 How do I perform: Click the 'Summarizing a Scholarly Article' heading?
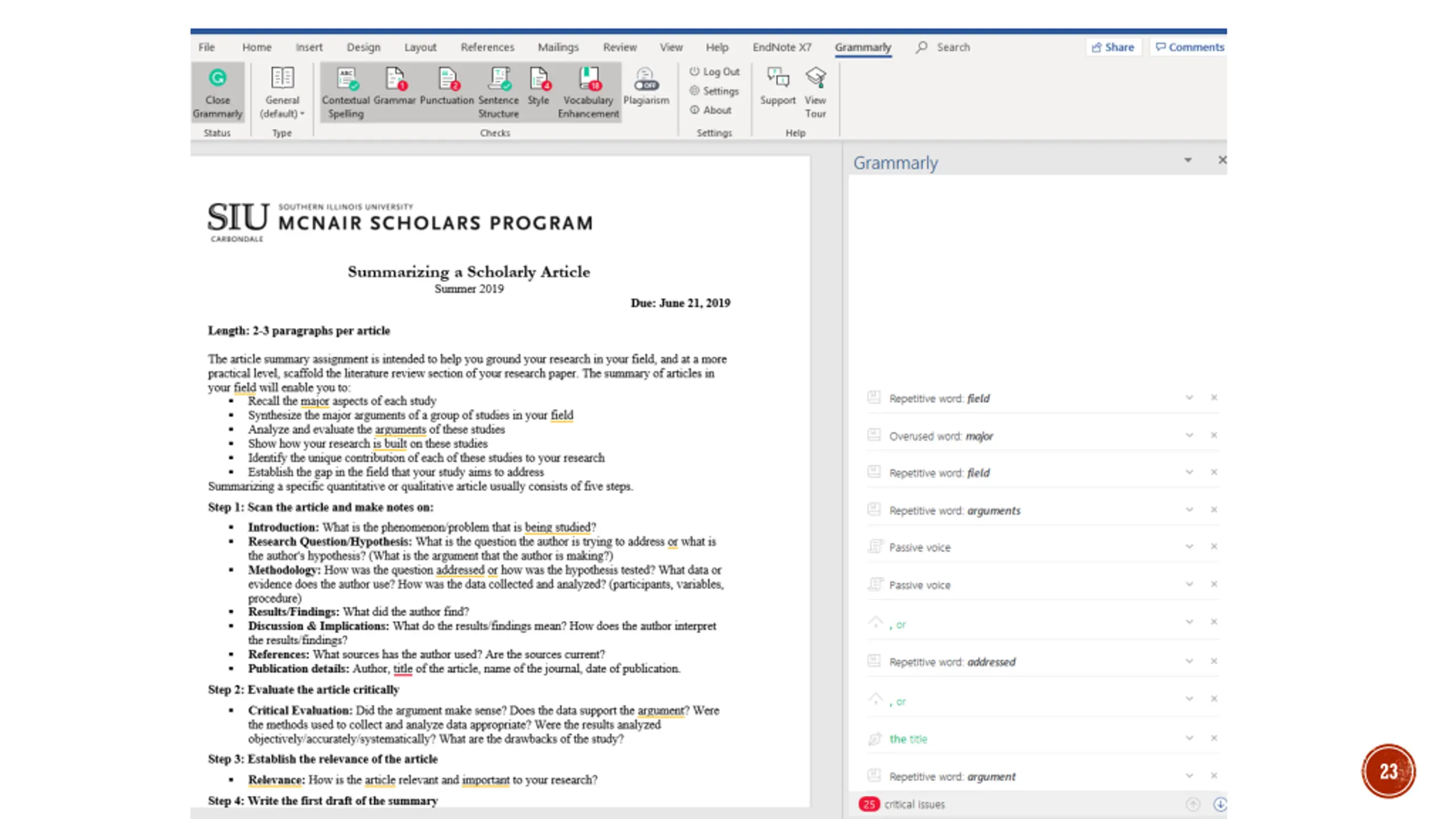point(469,272)
